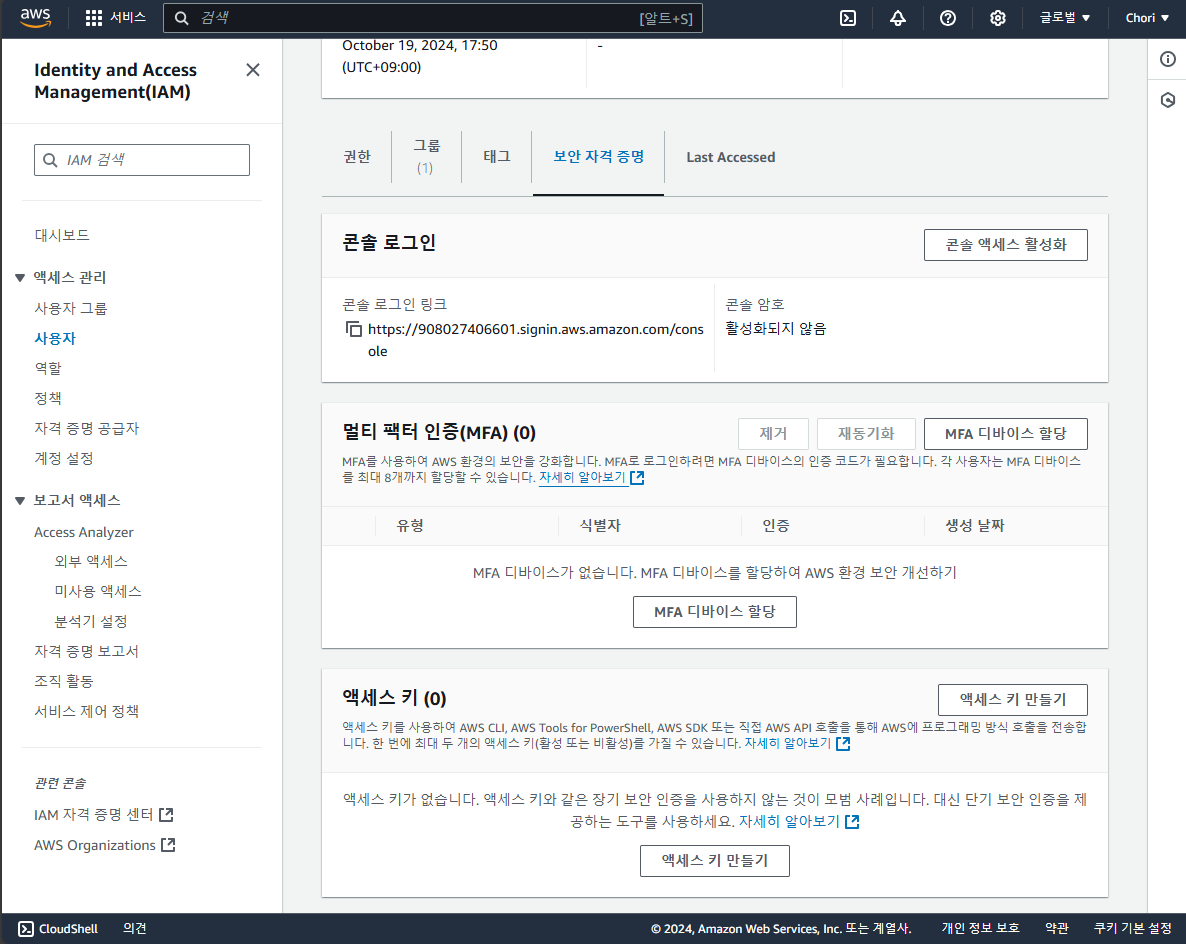Select the 보안 자격 증명 tab

[598, 157]
